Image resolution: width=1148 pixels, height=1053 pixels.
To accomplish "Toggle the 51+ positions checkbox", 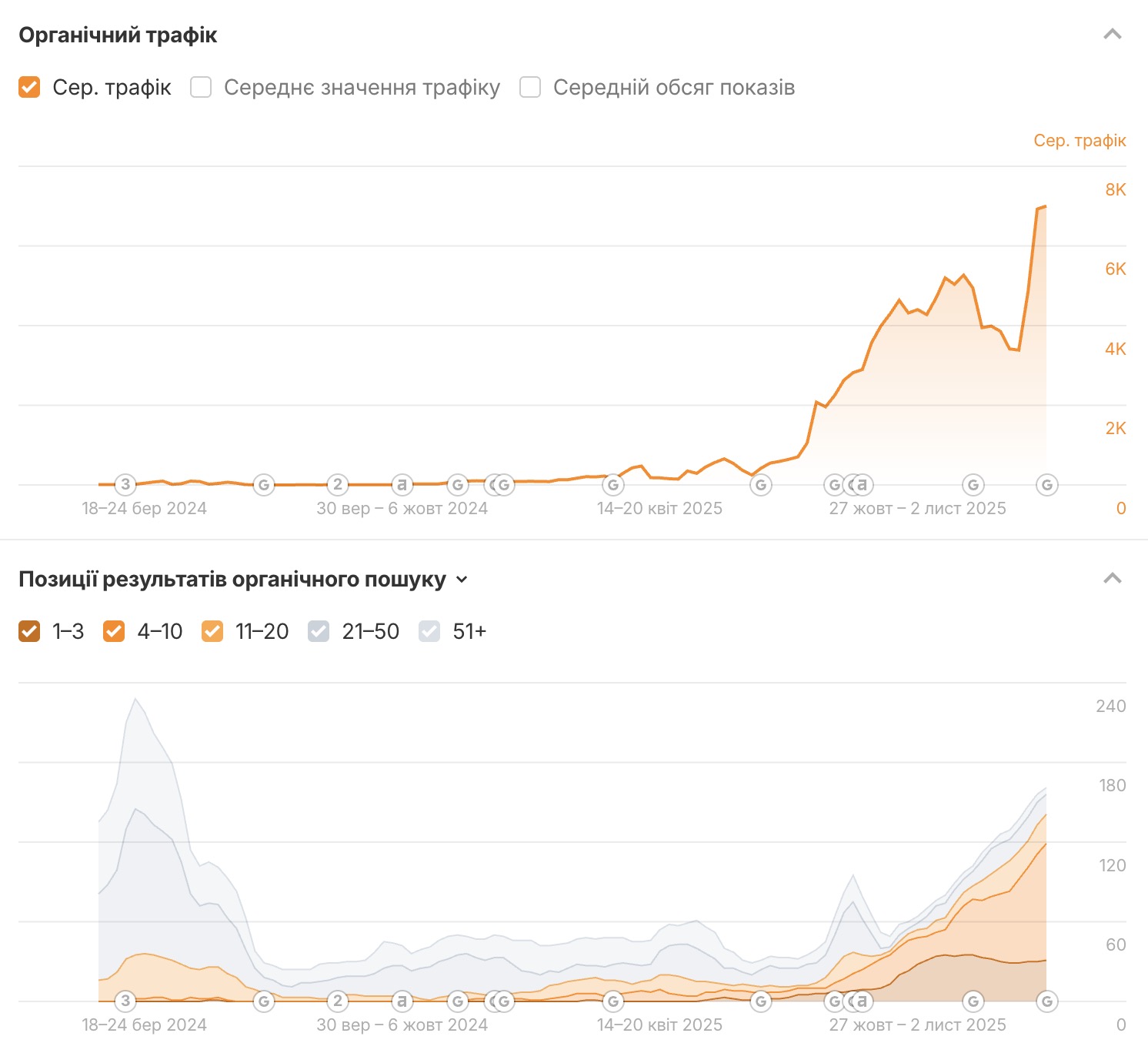I will point(429,631).
